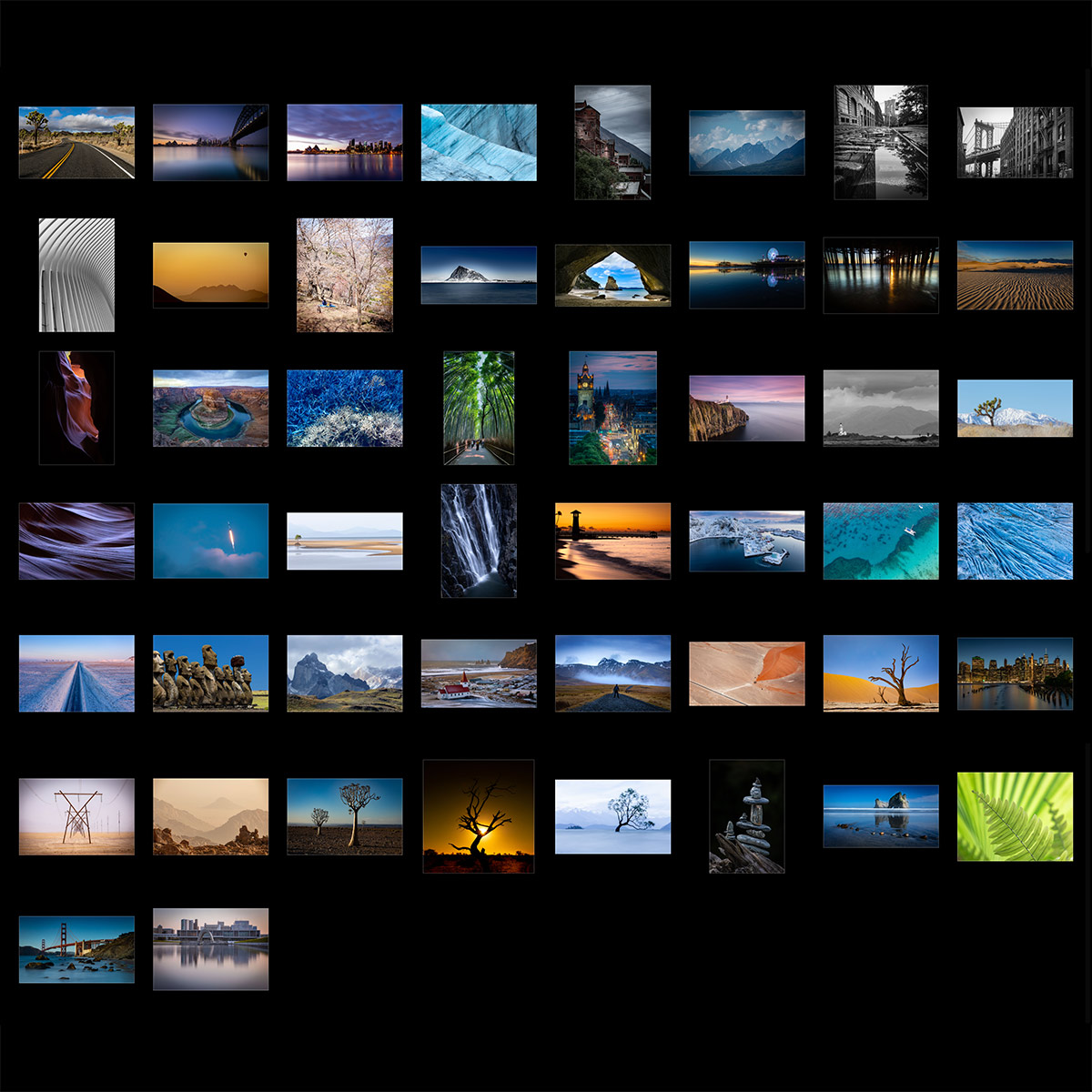Select the green fern leaf thumbnail

point(1015,816)
